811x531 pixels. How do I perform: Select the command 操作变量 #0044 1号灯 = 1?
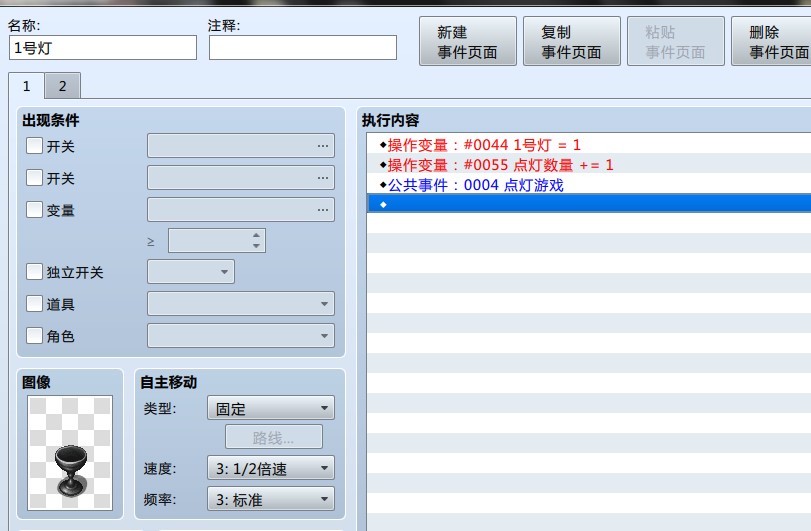(x=589, y=144)
